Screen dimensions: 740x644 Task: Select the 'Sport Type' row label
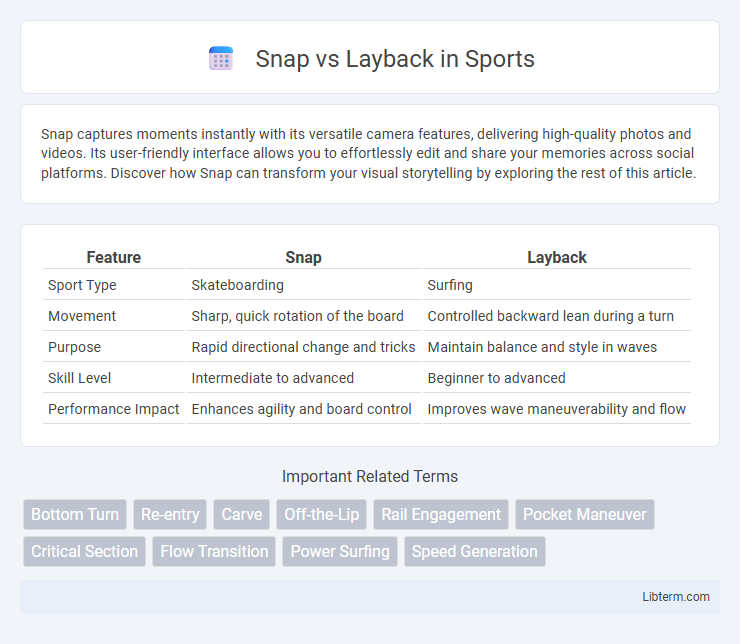(82, 285)
